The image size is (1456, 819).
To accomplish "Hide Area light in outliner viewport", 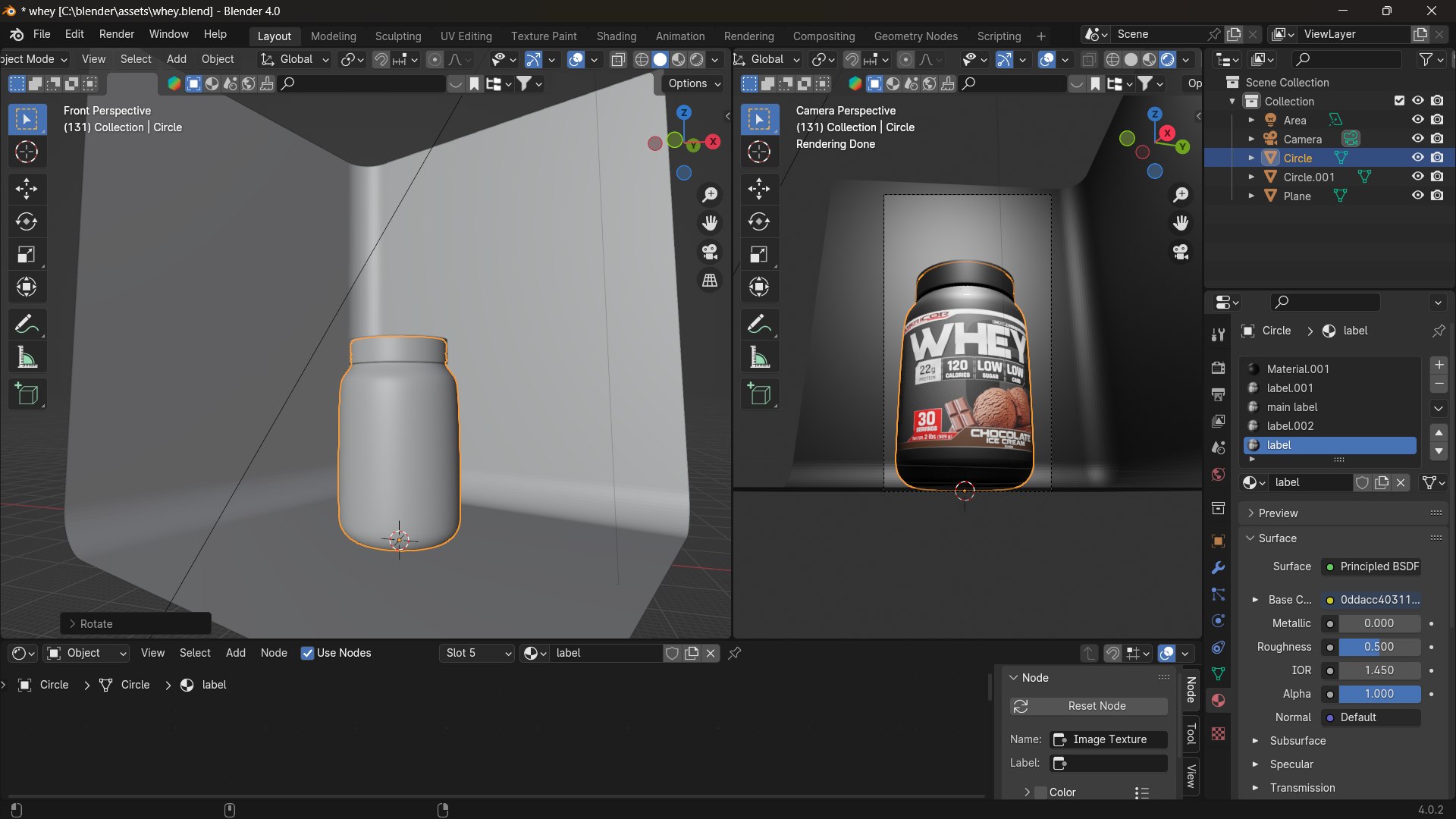I will tap(1417, 120).
